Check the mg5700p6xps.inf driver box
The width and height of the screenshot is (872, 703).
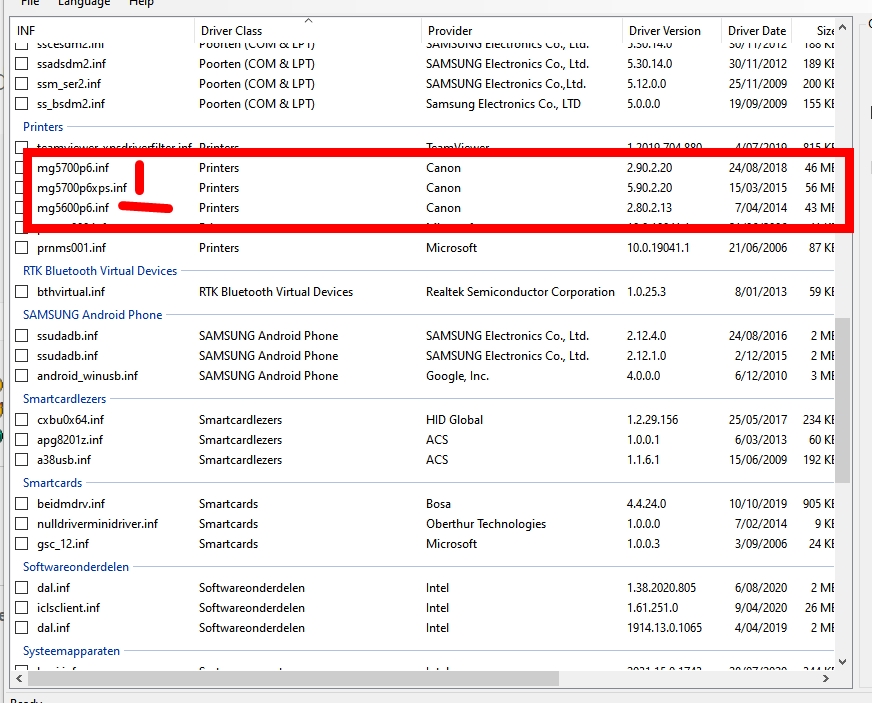point(22,188)
